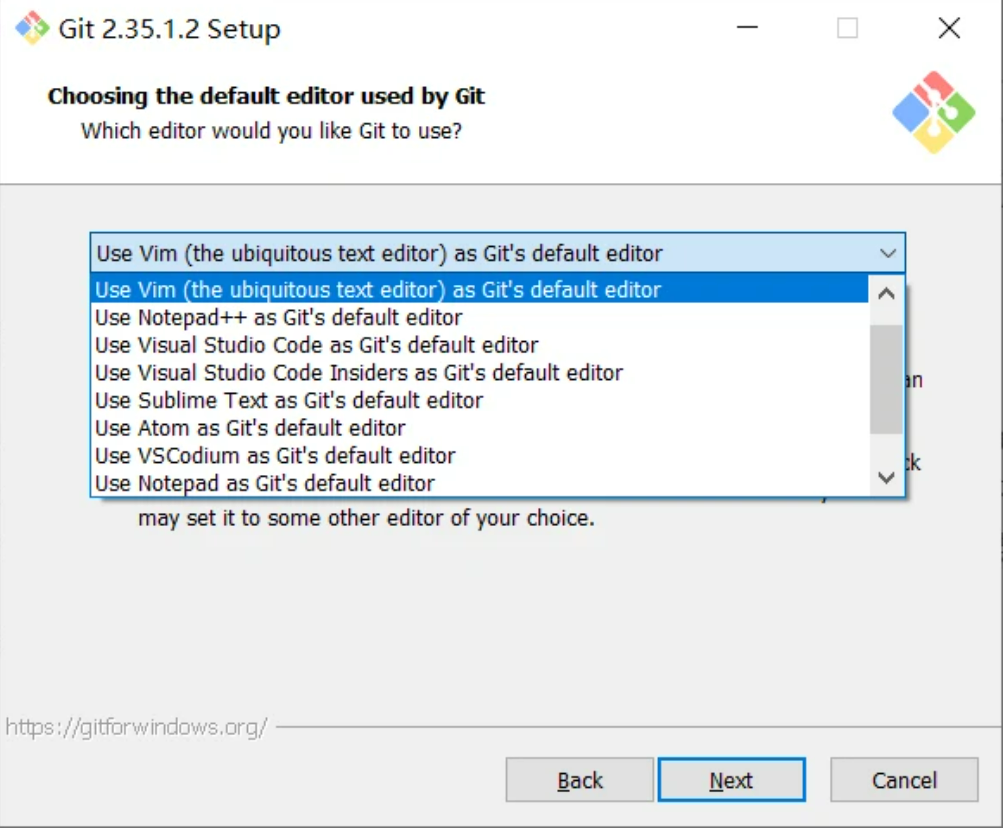Minimize the Git Setup window
The width and height of the screenshot is (1005, 828).
click(747, 28)
